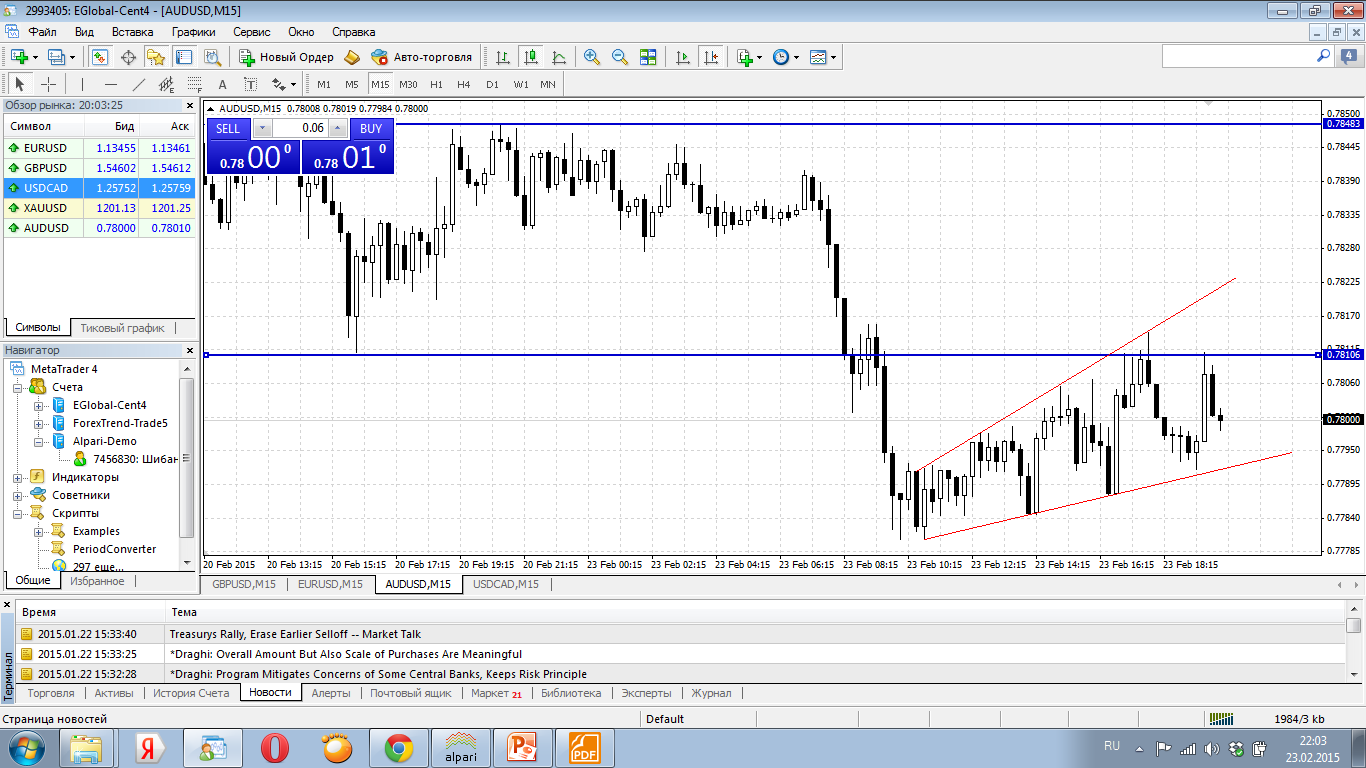Select the D1 timeframe button
This screenshot has height=768, width=1366.
(x=492, y=84)
